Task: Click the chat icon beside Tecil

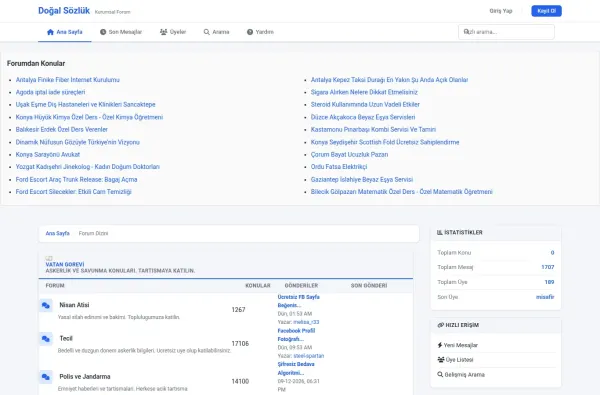Action: 46,339
